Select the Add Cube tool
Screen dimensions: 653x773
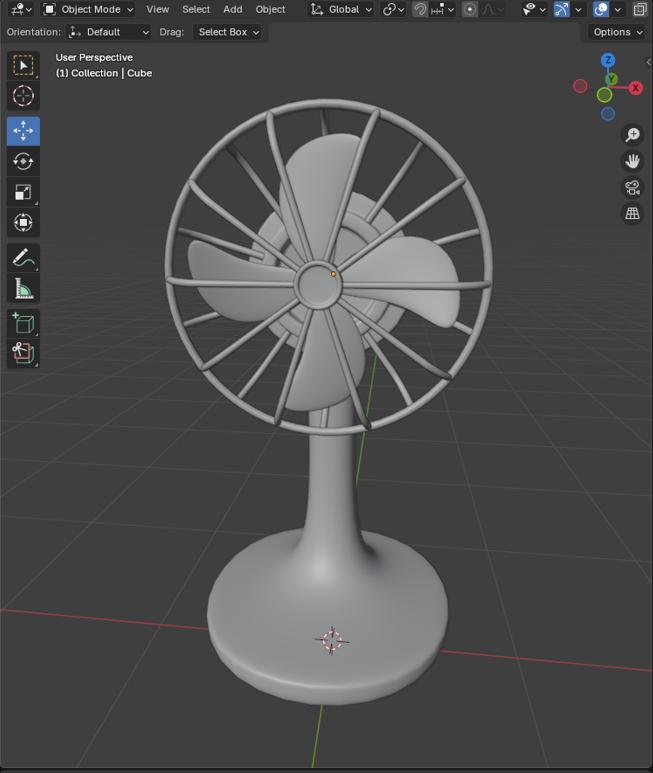click(23, 323)
